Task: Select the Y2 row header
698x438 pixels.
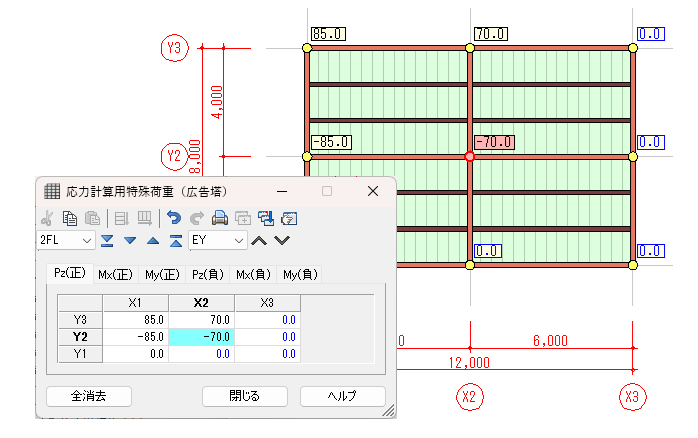Action: click(x=80, y=337)
